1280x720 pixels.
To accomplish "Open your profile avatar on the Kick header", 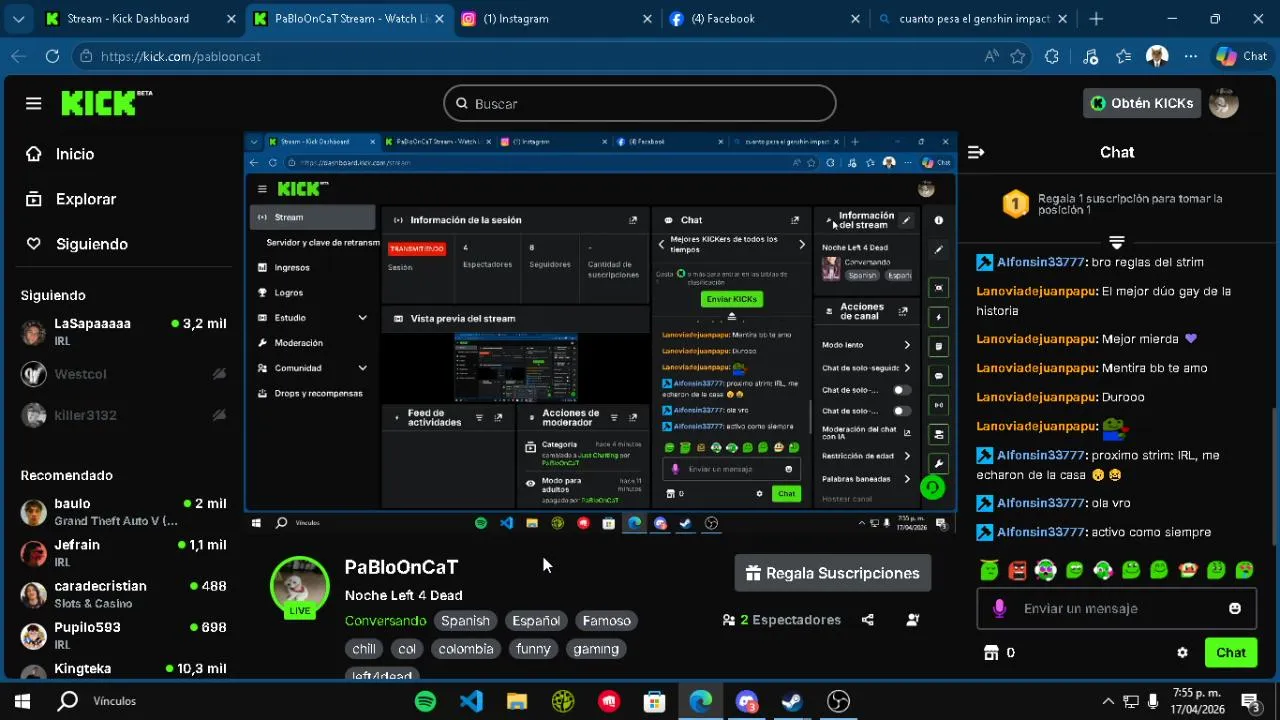I will [x=1224, y=103].
